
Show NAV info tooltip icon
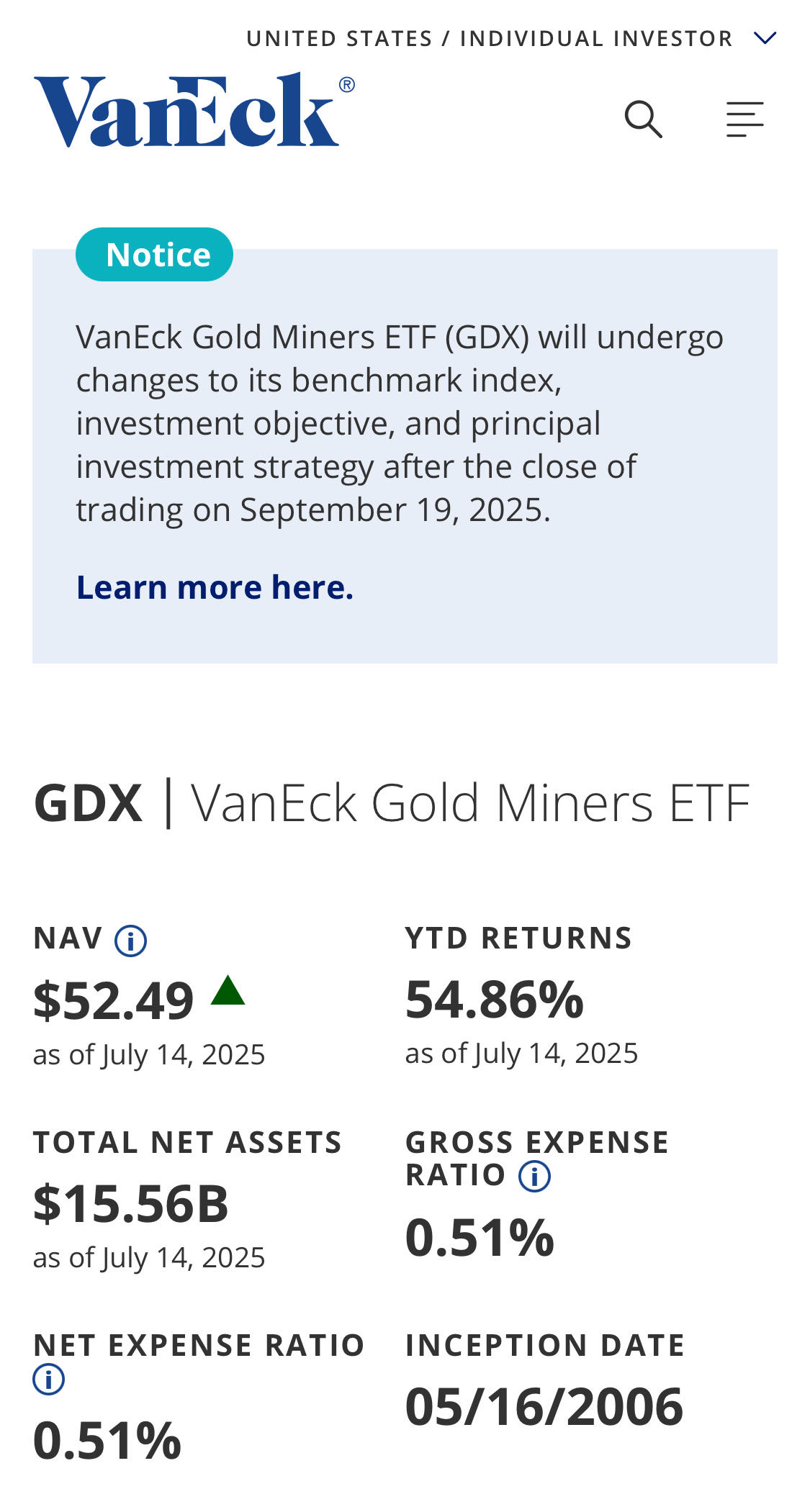tap(131, 941)
